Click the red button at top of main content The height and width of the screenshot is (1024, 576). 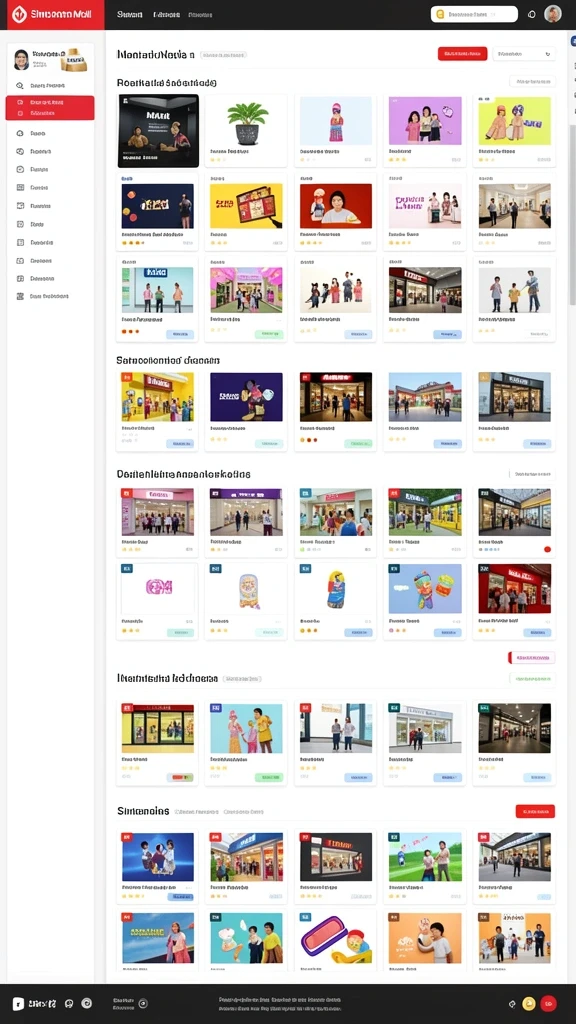coord(462,54)
